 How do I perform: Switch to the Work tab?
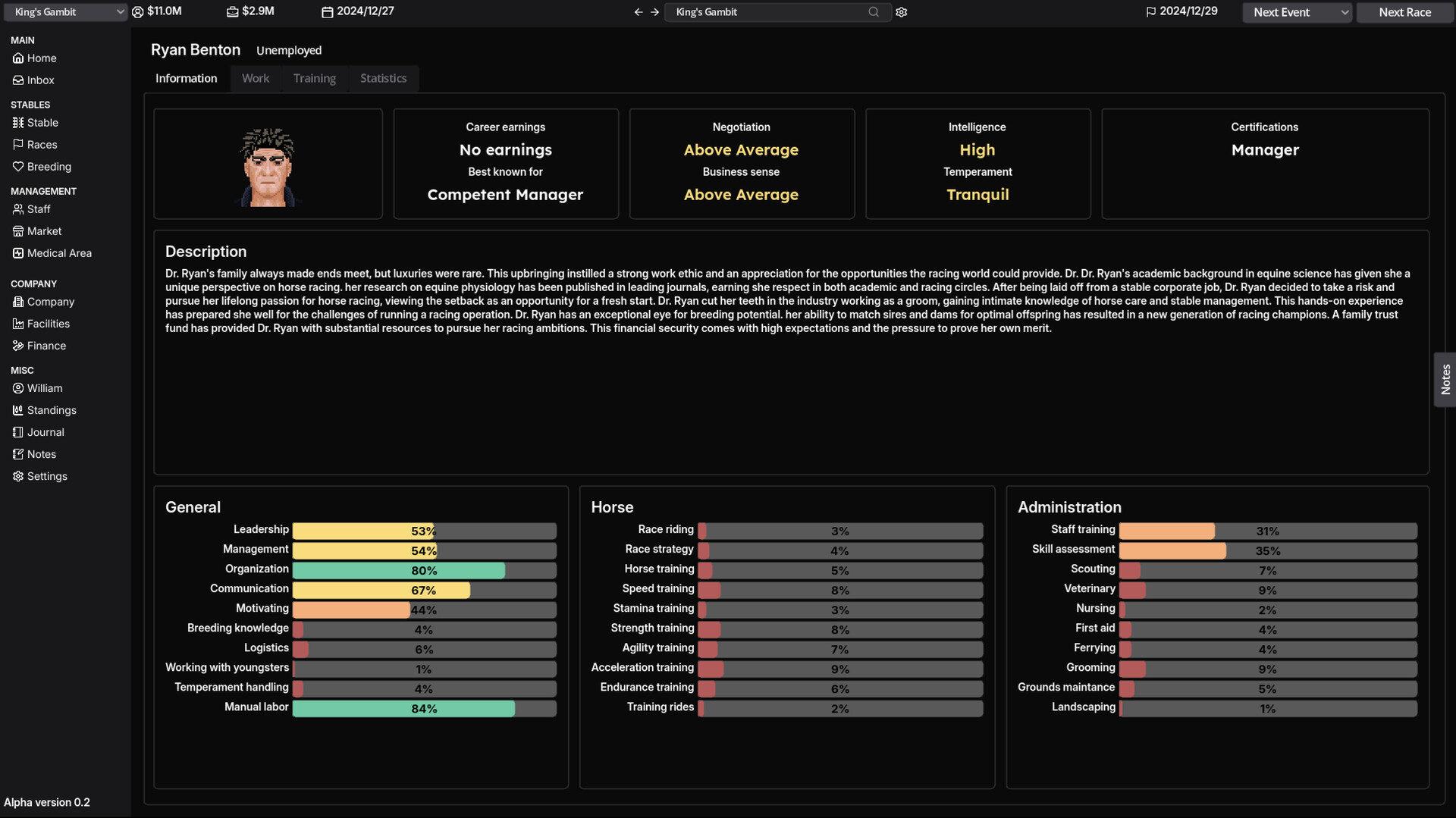[x=255, y=79]
